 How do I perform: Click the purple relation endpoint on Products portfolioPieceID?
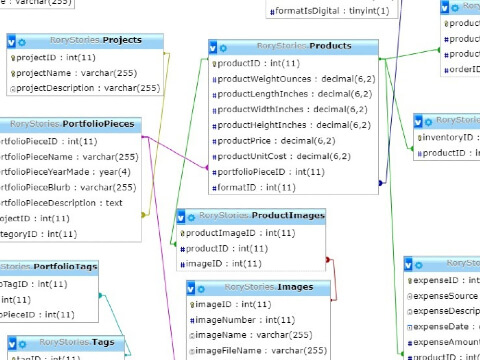(x=207, y=167)
